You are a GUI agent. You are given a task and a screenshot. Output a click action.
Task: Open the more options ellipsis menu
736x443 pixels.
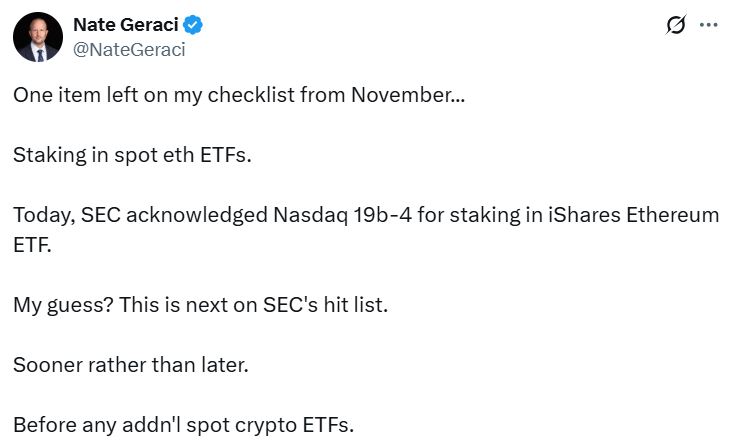(709, 26)
